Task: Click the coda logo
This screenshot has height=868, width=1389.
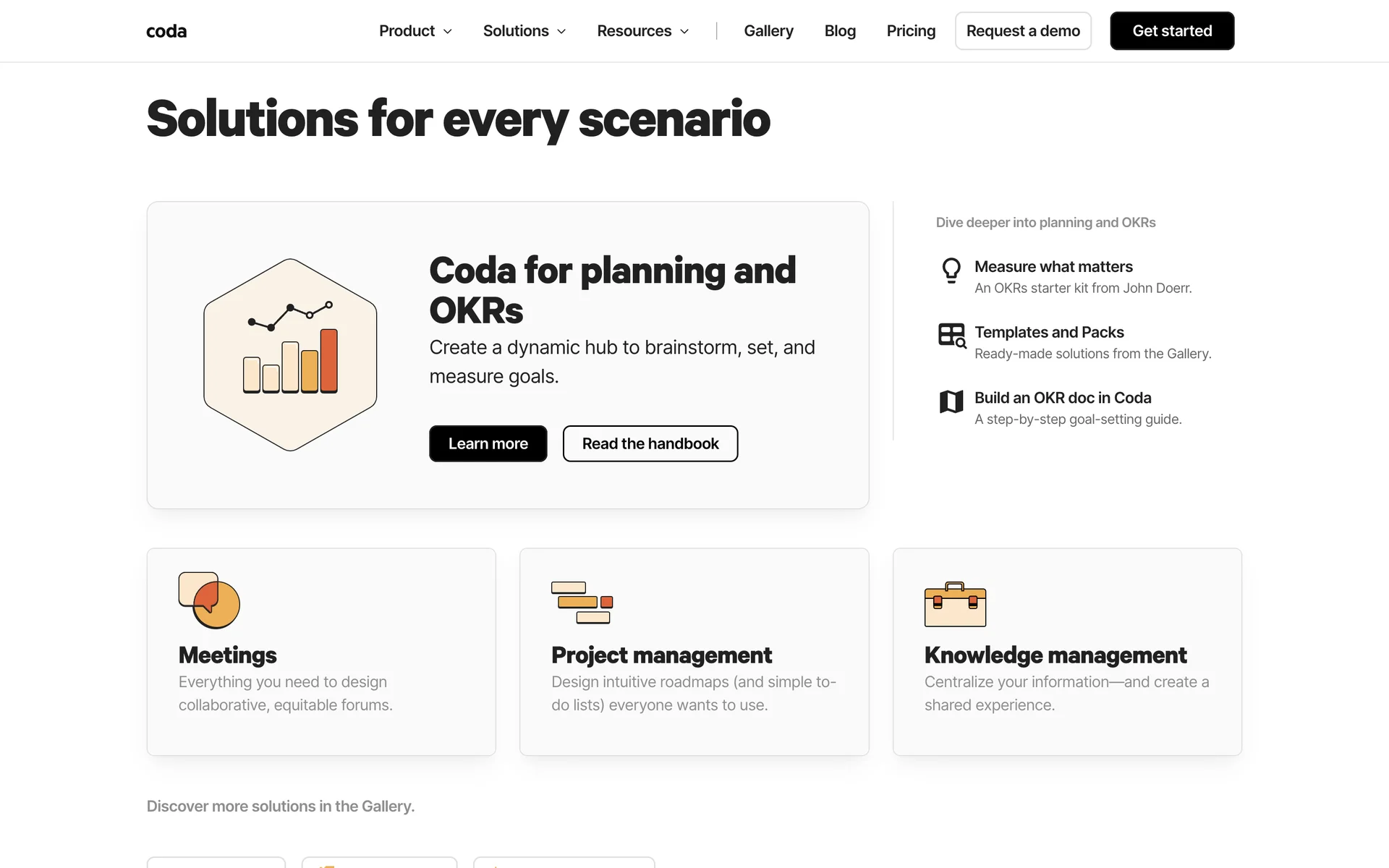Action: click(166, 31)
